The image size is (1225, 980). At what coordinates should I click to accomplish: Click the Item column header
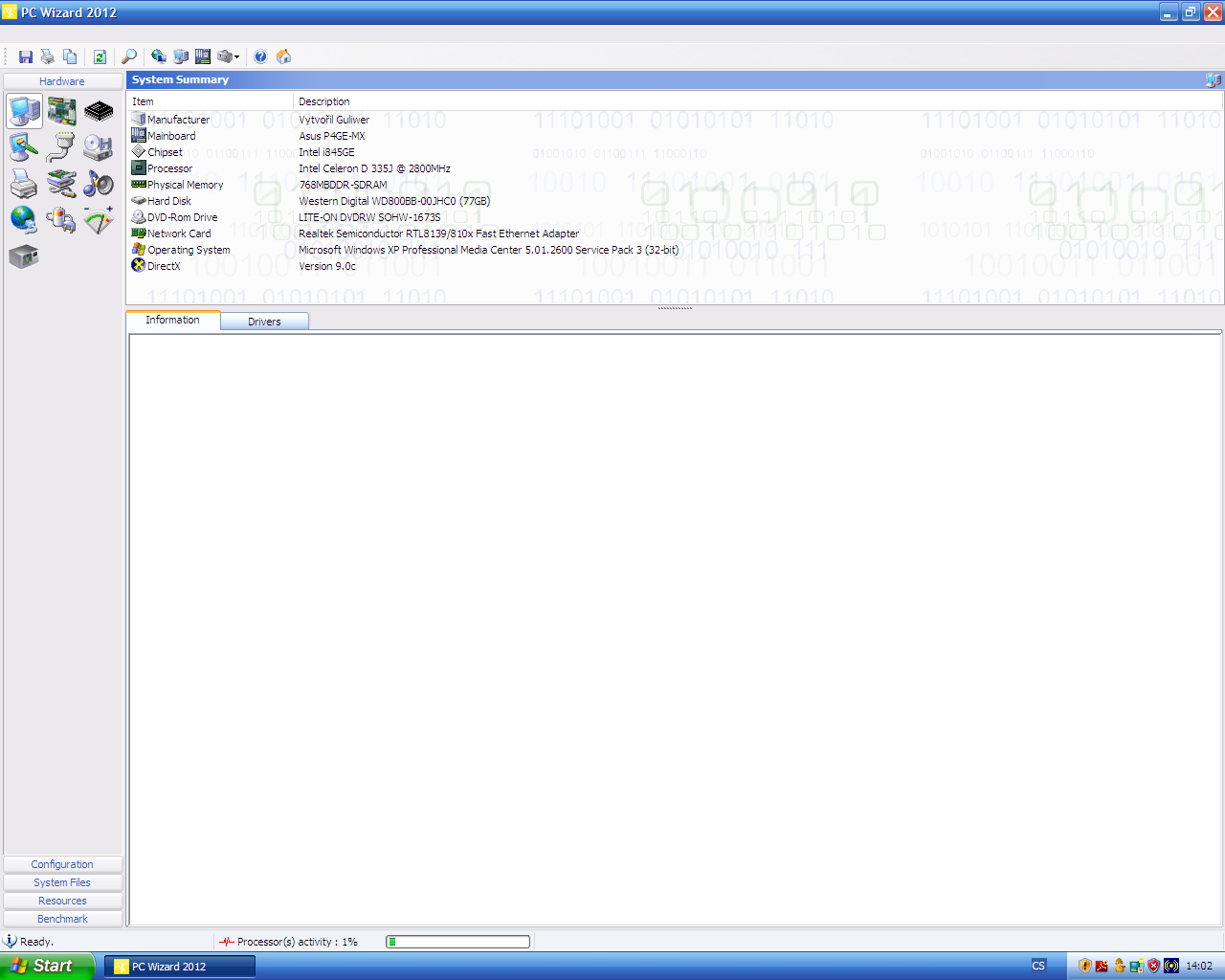tap(211, 101)
